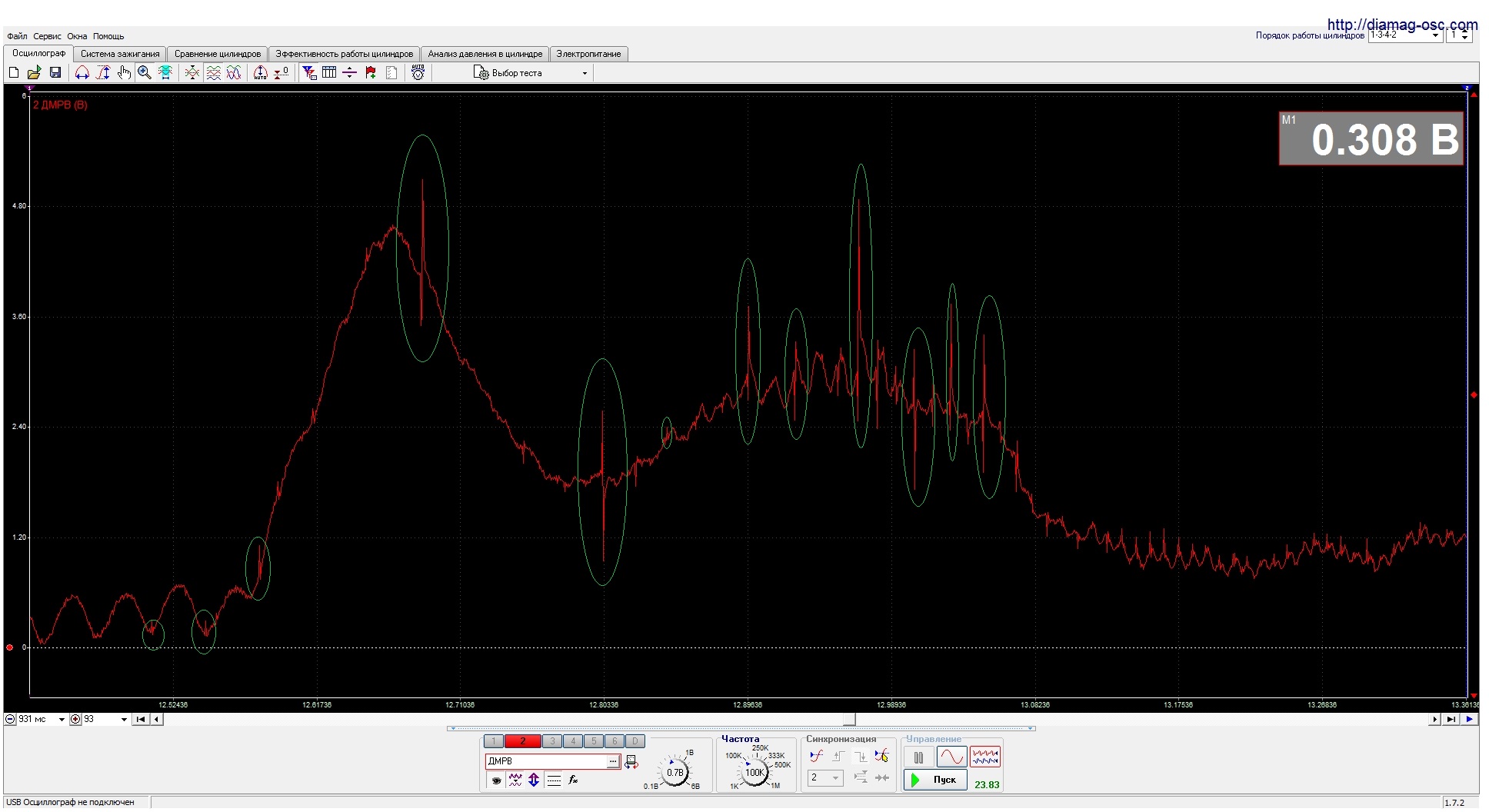
Task: Click the blue vertical stretch arrows icon
Action: 534,780
